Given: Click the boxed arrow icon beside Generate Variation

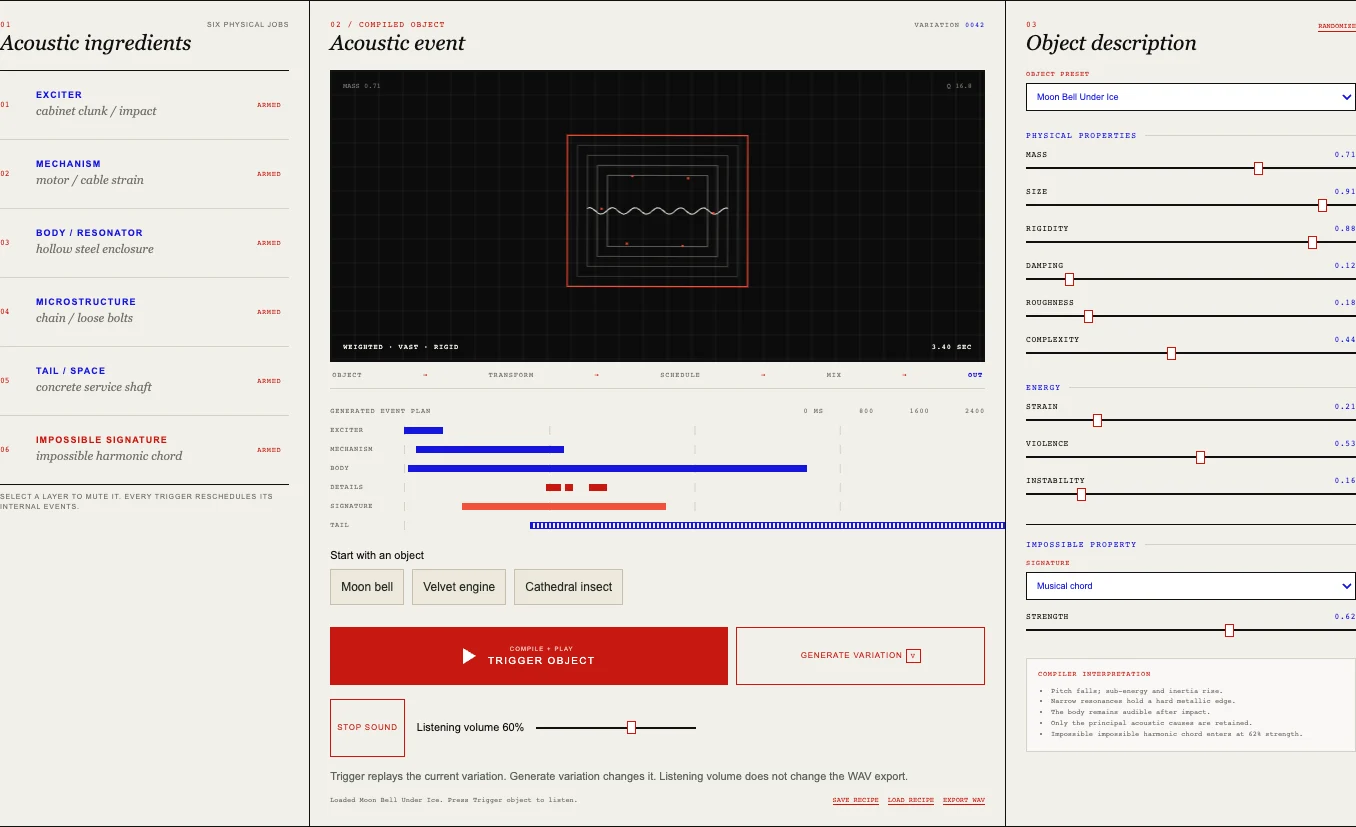Looking at the screenshot, I should pyautogui.click(x=913, y=656).
